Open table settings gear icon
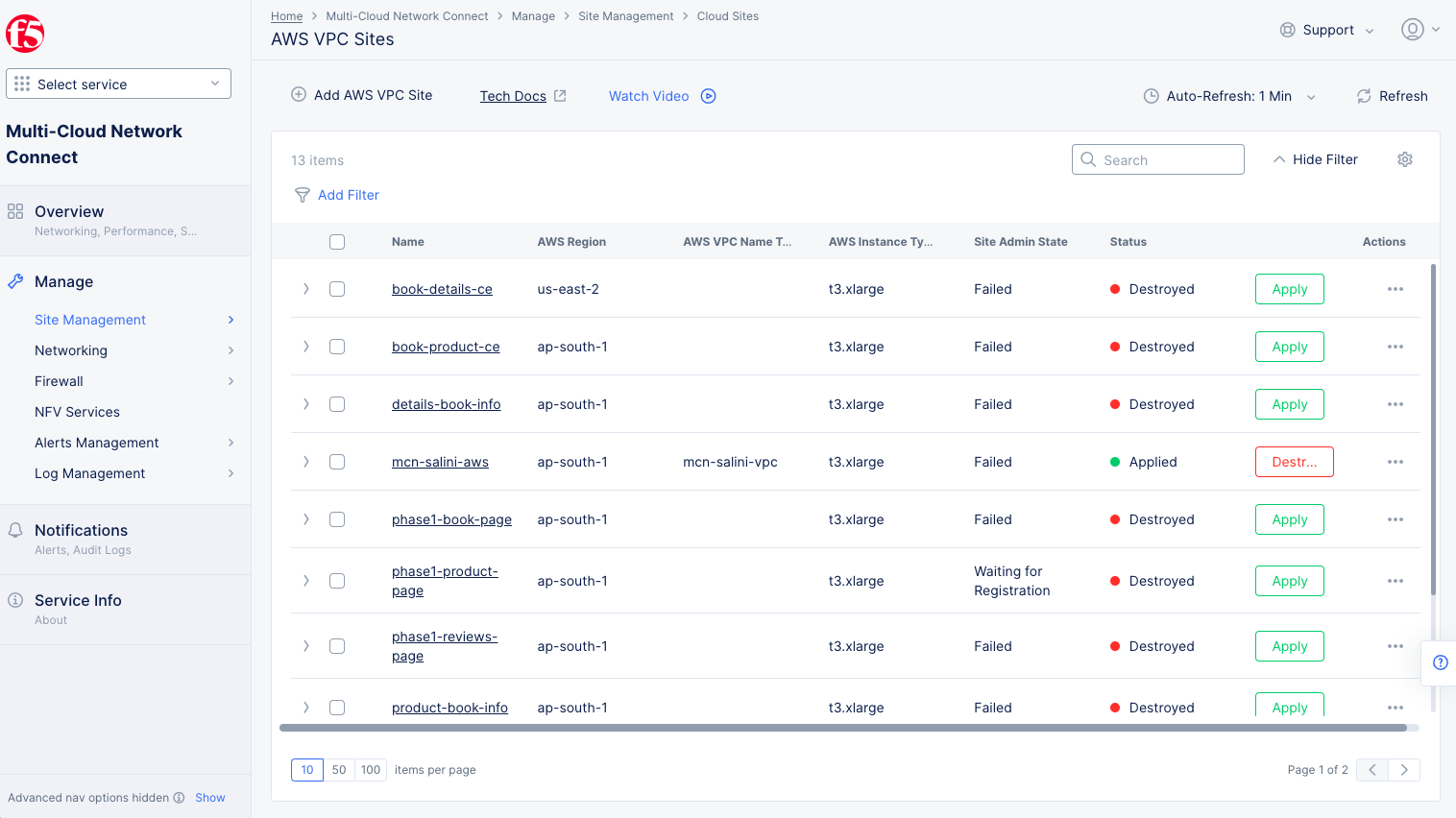This screenshot has width=1456, height=818. [1404, 159]
